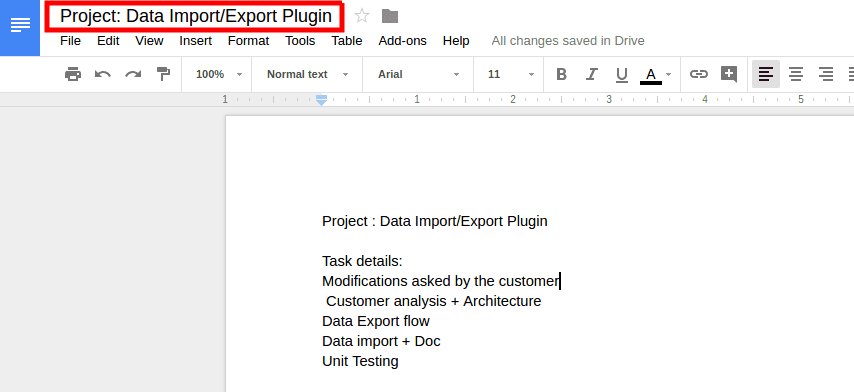Toggle bold formatting
Screen dimensions: 854x392
(562, 74)
